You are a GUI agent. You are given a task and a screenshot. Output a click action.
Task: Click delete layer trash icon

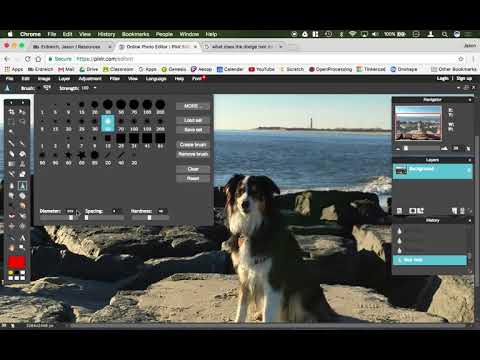(x=462, y=211)
